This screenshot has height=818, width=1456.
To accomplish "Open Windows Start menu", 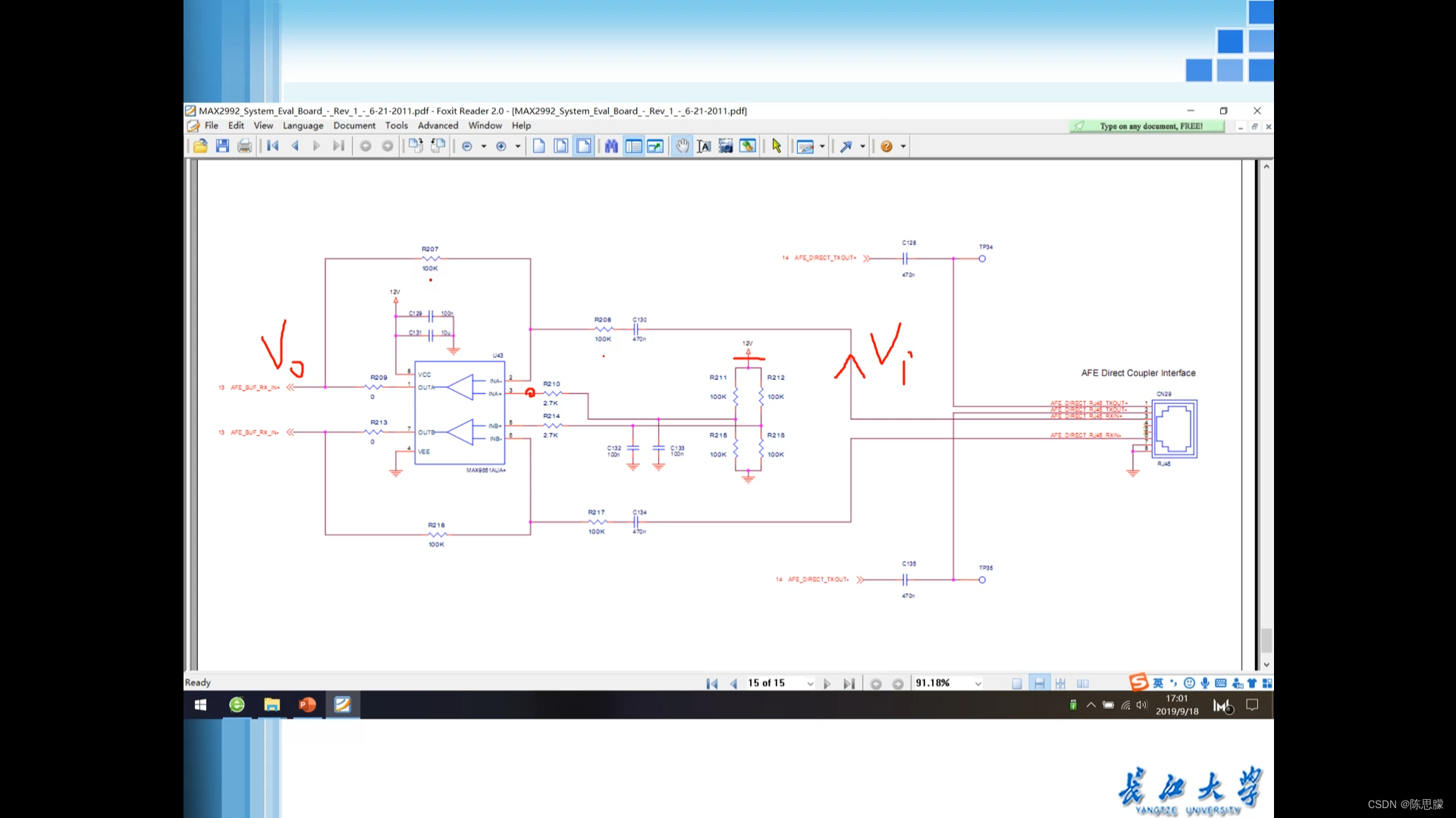I will [200, 705].
